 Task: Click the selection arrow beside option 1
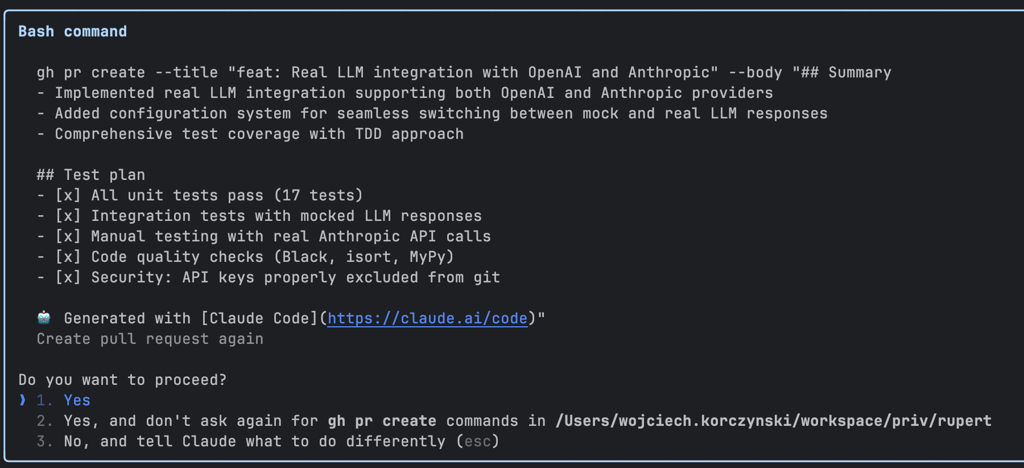(22, 401)
